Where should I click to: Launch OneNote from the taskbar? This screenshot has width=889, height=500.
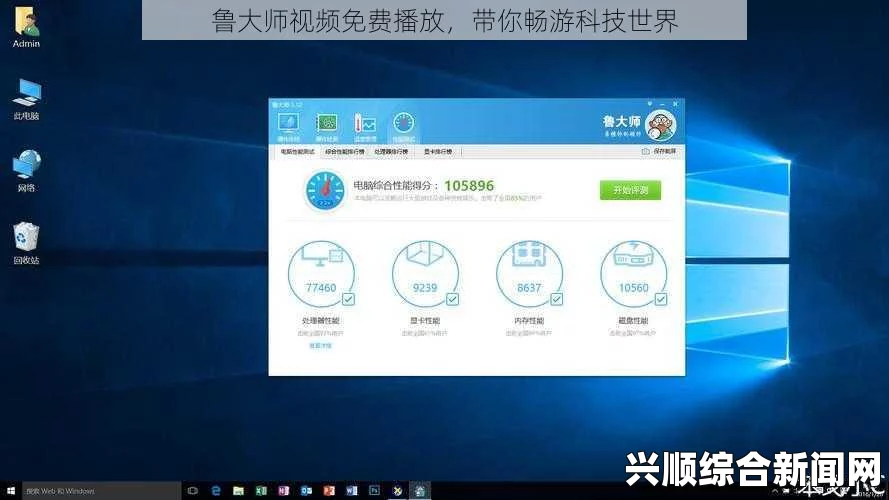coord(284,491)
